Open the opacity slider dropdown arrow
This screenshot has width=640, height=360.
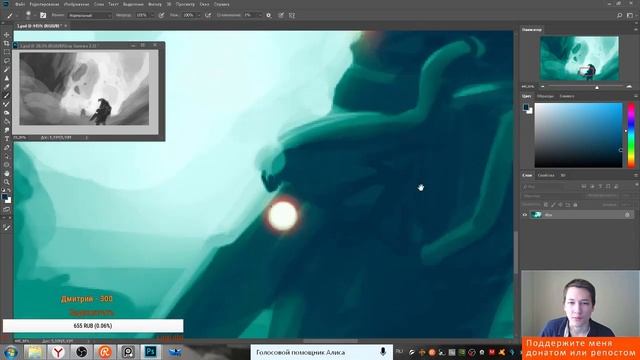(152, 15)
